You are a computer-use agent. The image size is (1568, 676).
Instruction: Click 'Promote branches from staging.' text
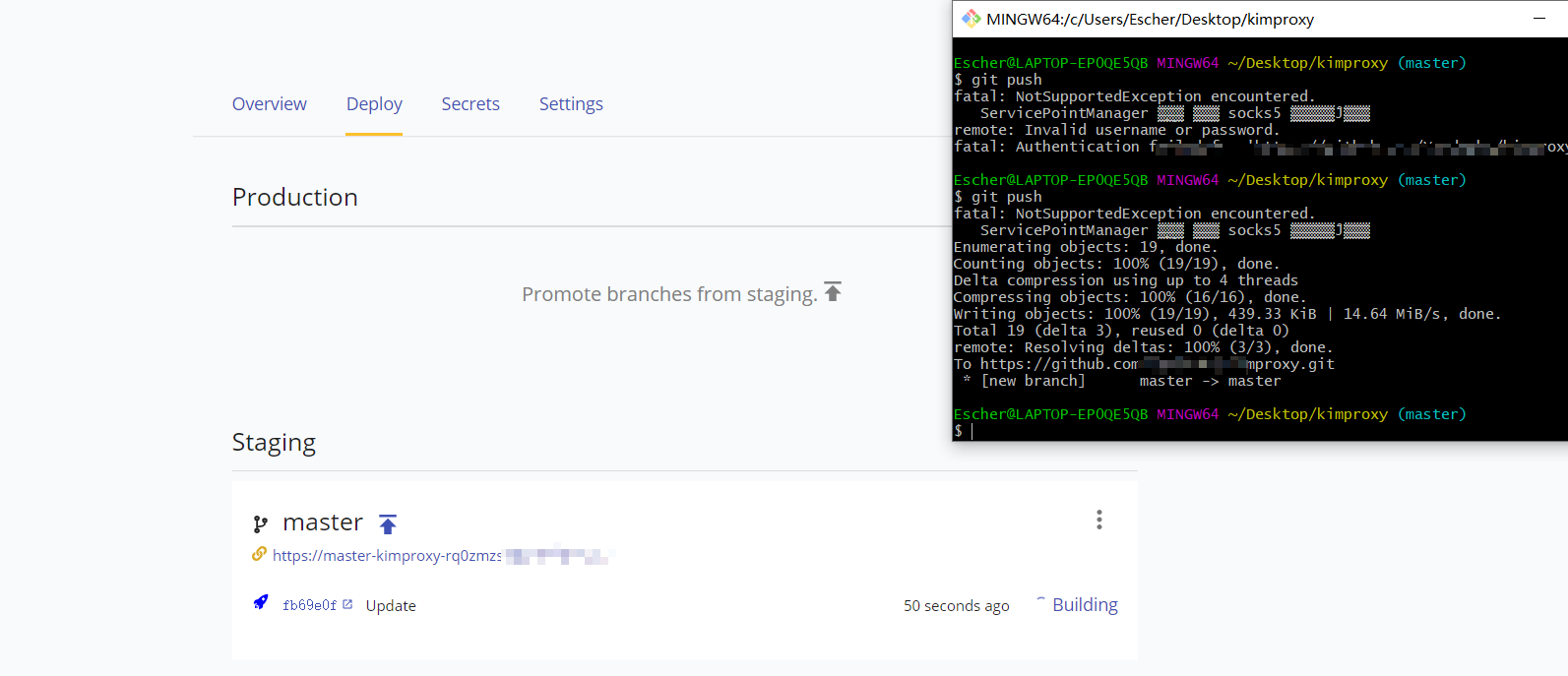[x=669, y=294]
